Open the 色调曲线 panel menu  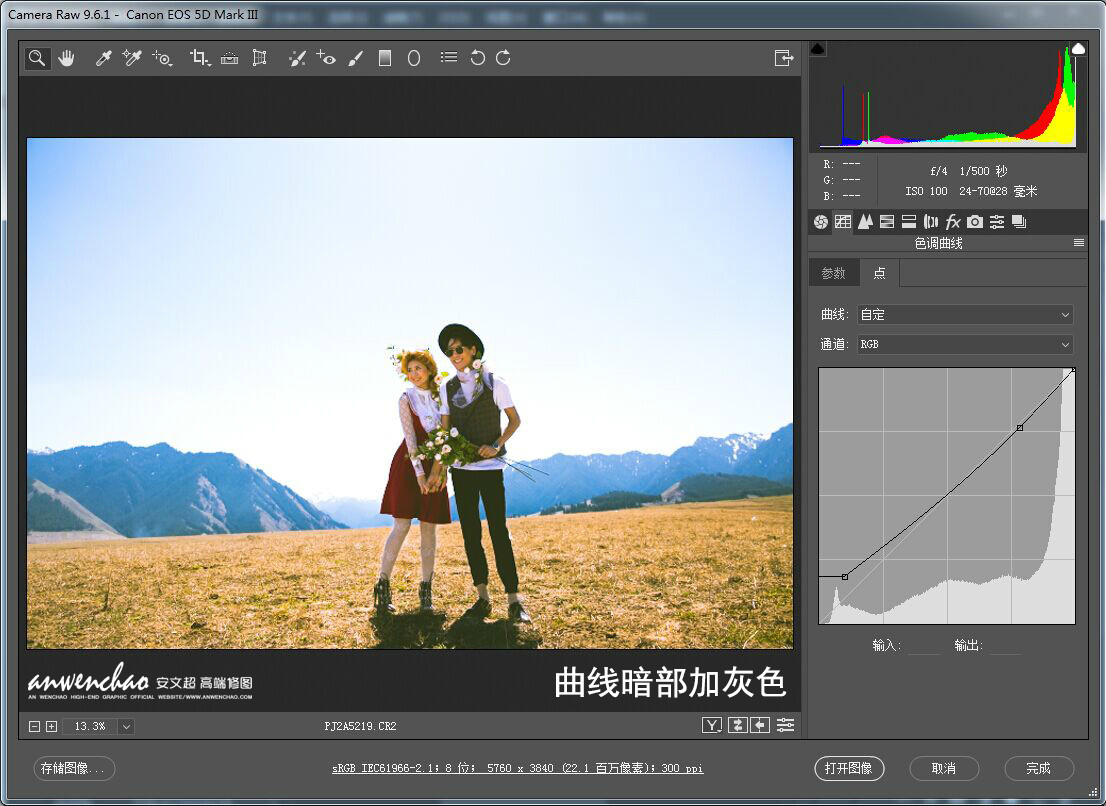tap(1078, 243)
